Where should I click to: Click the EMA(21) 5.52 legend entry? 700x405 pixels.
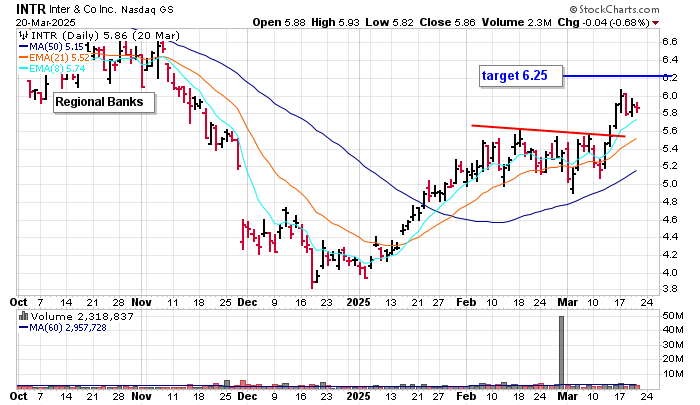coord(54,58)
